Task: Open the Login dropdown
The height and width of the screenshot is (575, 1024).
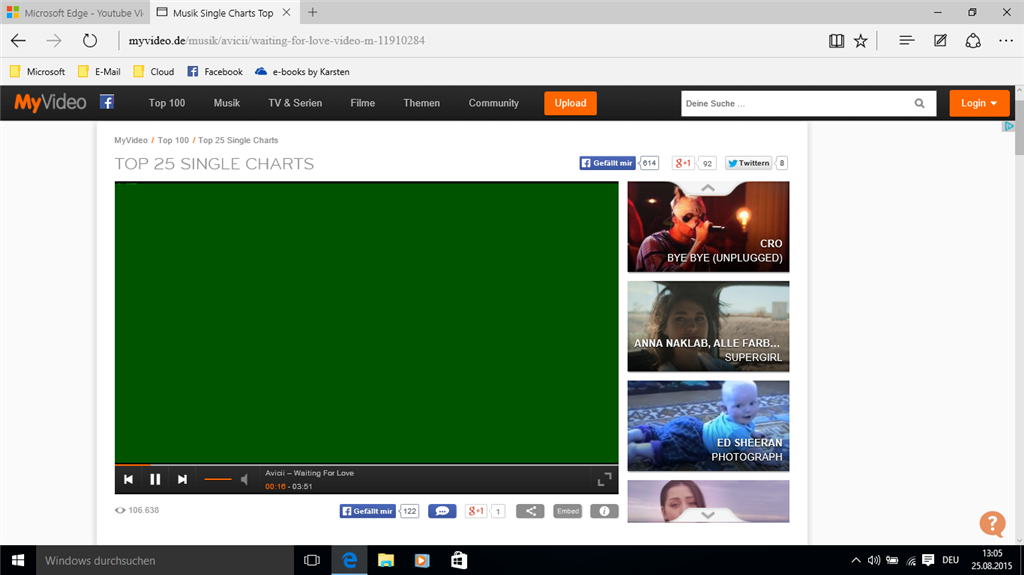Action: 979,103
